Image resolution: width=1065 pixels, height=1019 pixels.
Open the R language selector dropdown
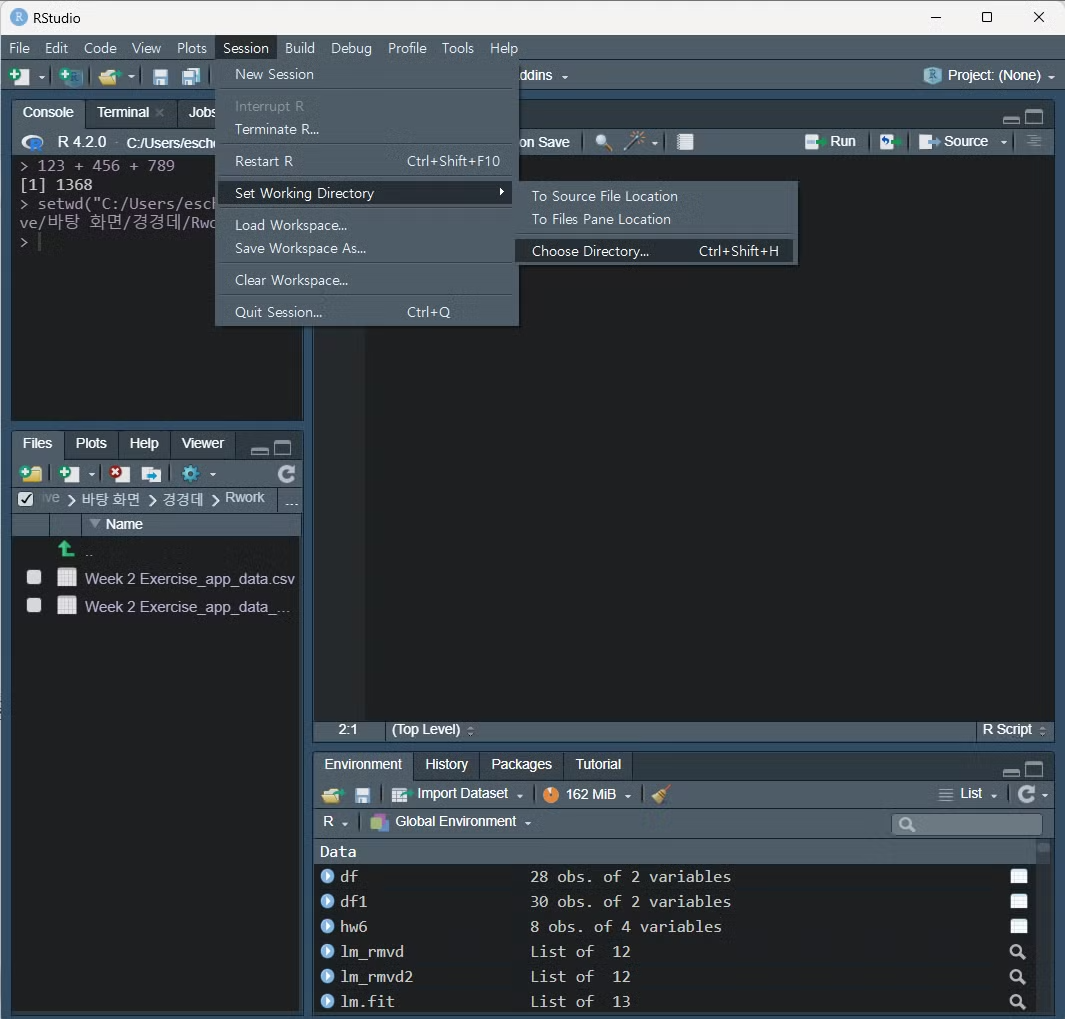coord(335,822)
